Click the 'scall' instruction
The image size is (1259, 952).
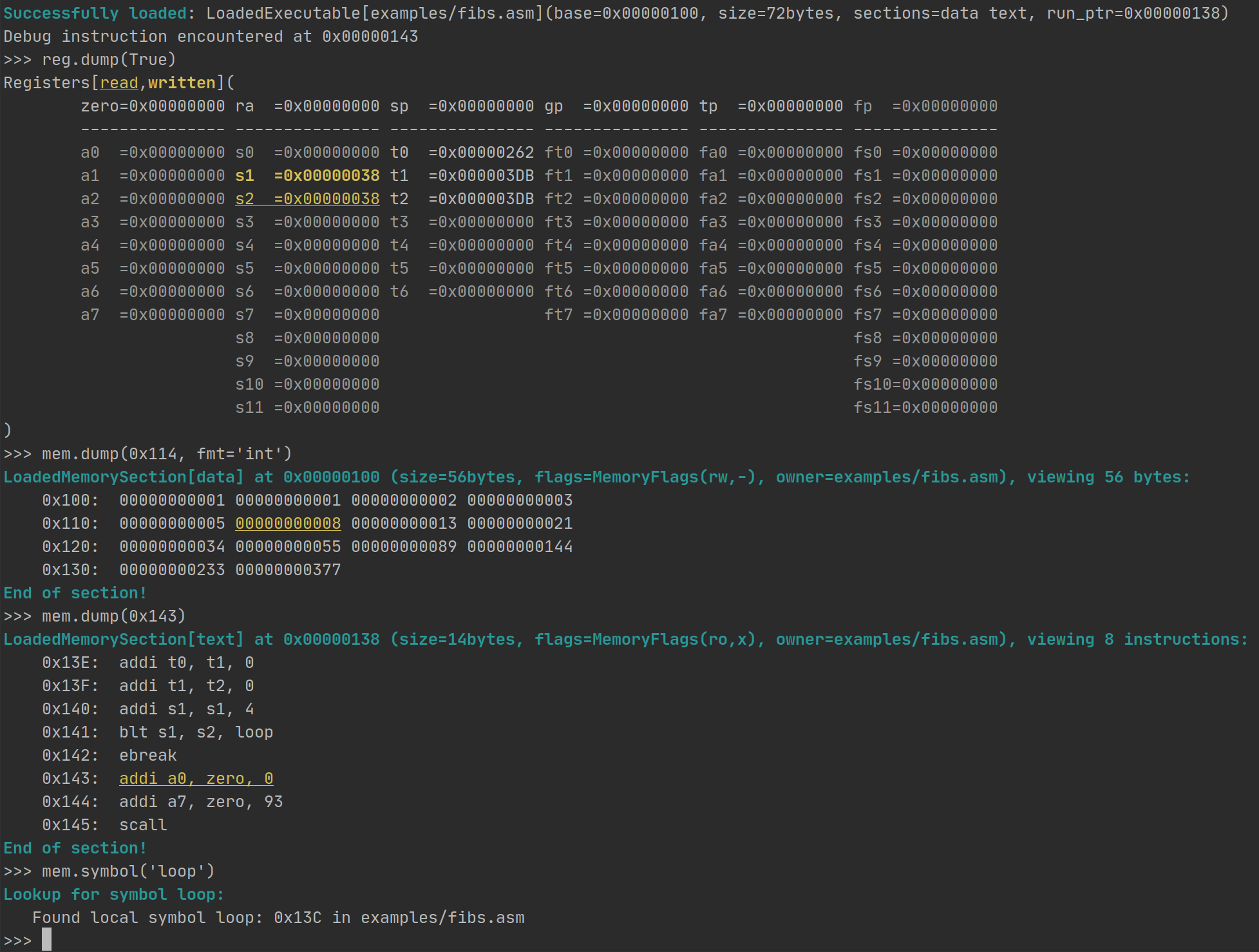point(143,825)
